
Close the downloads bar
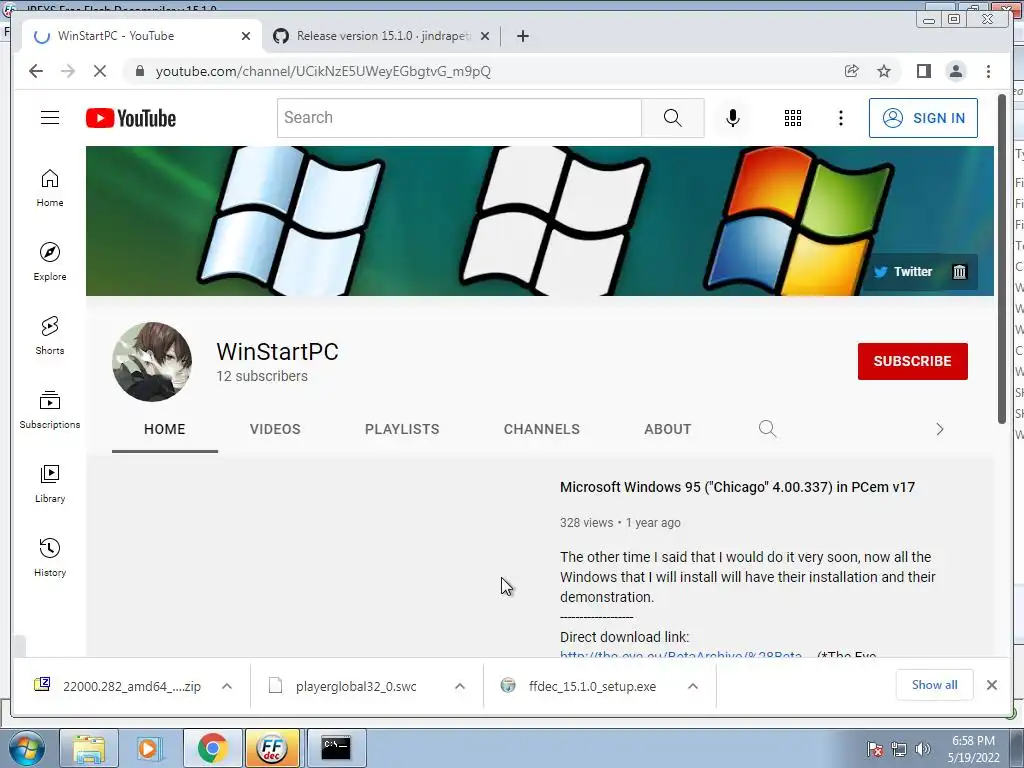point(991,685)
